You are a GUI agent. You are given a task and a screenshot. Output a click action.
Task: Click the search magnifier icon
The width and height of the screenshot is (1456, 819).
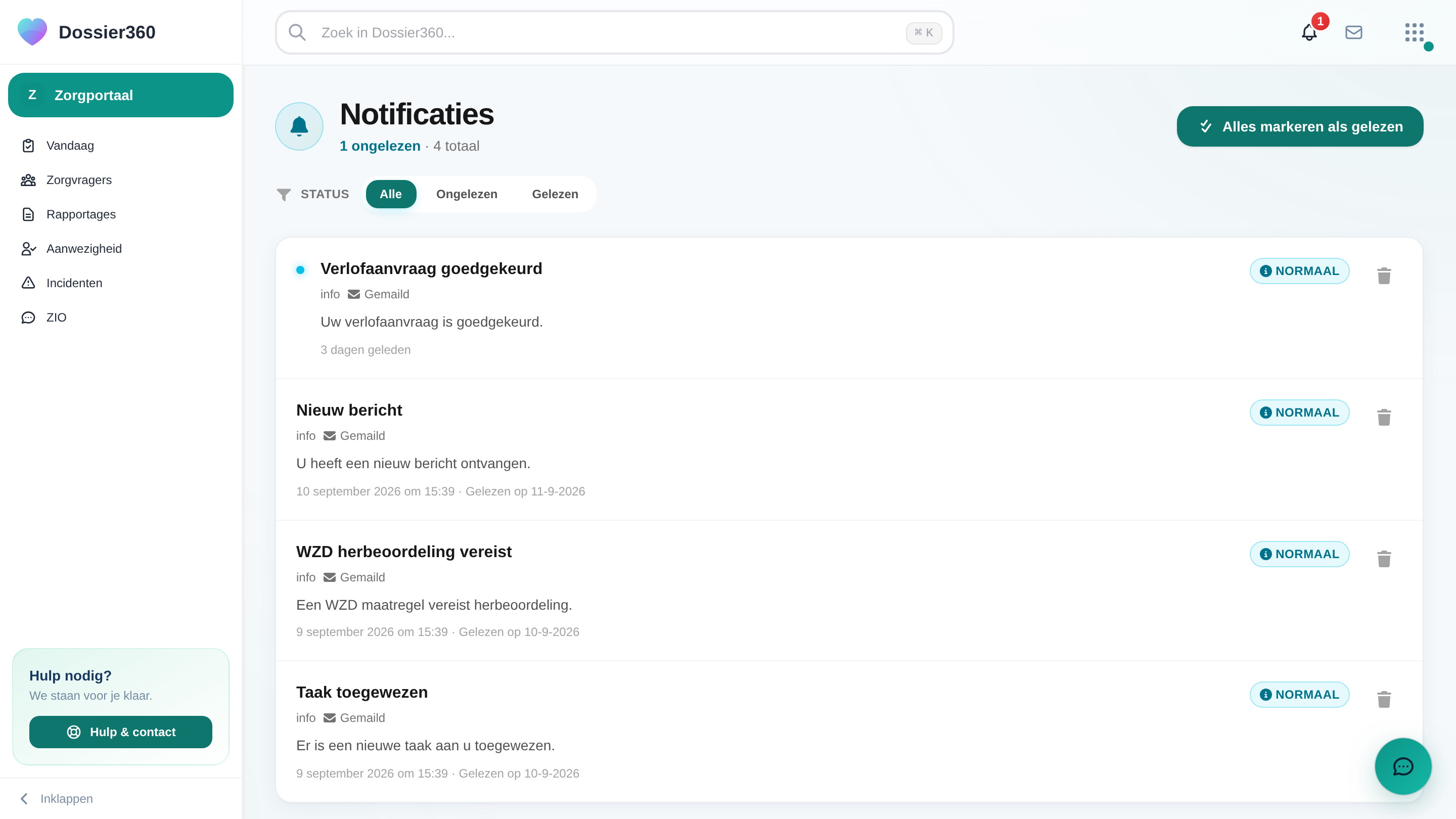tap(297, 32)
